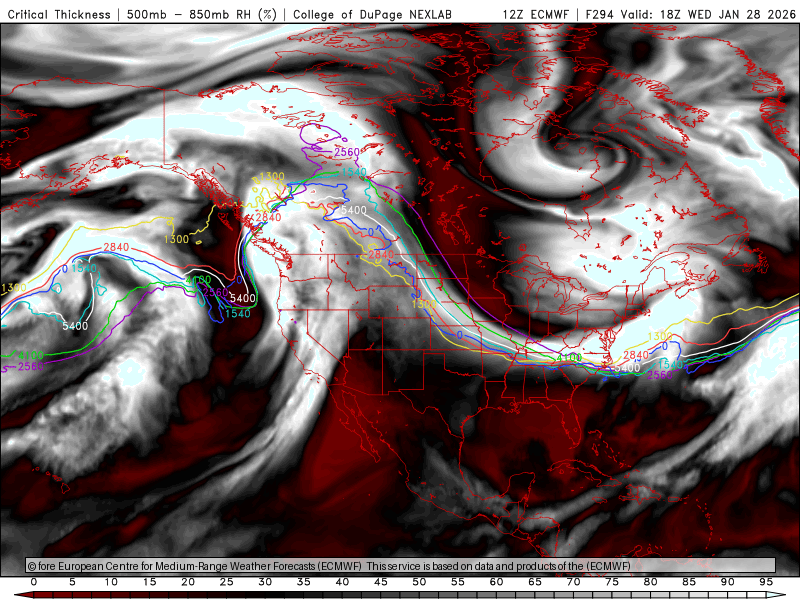The height and width of the screenshot is (600, 800).
Task: Select the purple 2560 label at the map's left edge
Action: [30, 366]
